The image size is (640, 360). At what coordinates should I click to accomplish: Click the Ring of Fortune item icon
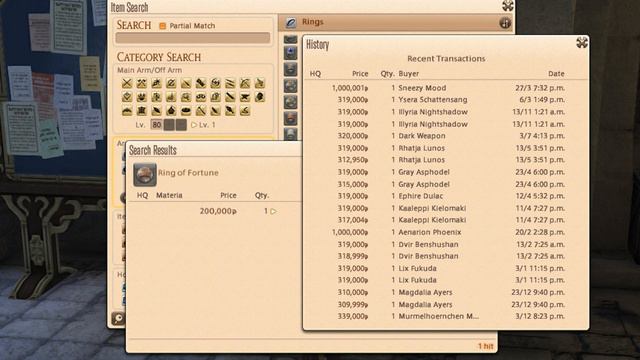(x=145, y=175)
